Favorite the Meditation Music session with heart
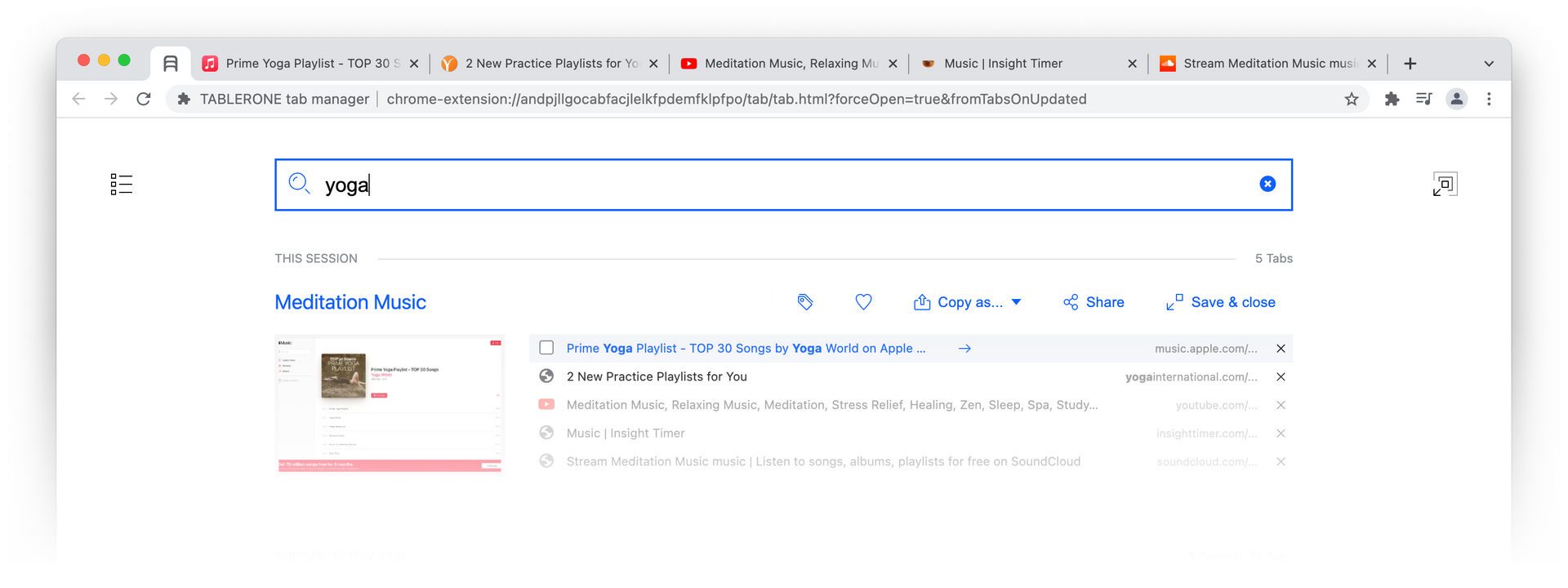 click(863, 302)
